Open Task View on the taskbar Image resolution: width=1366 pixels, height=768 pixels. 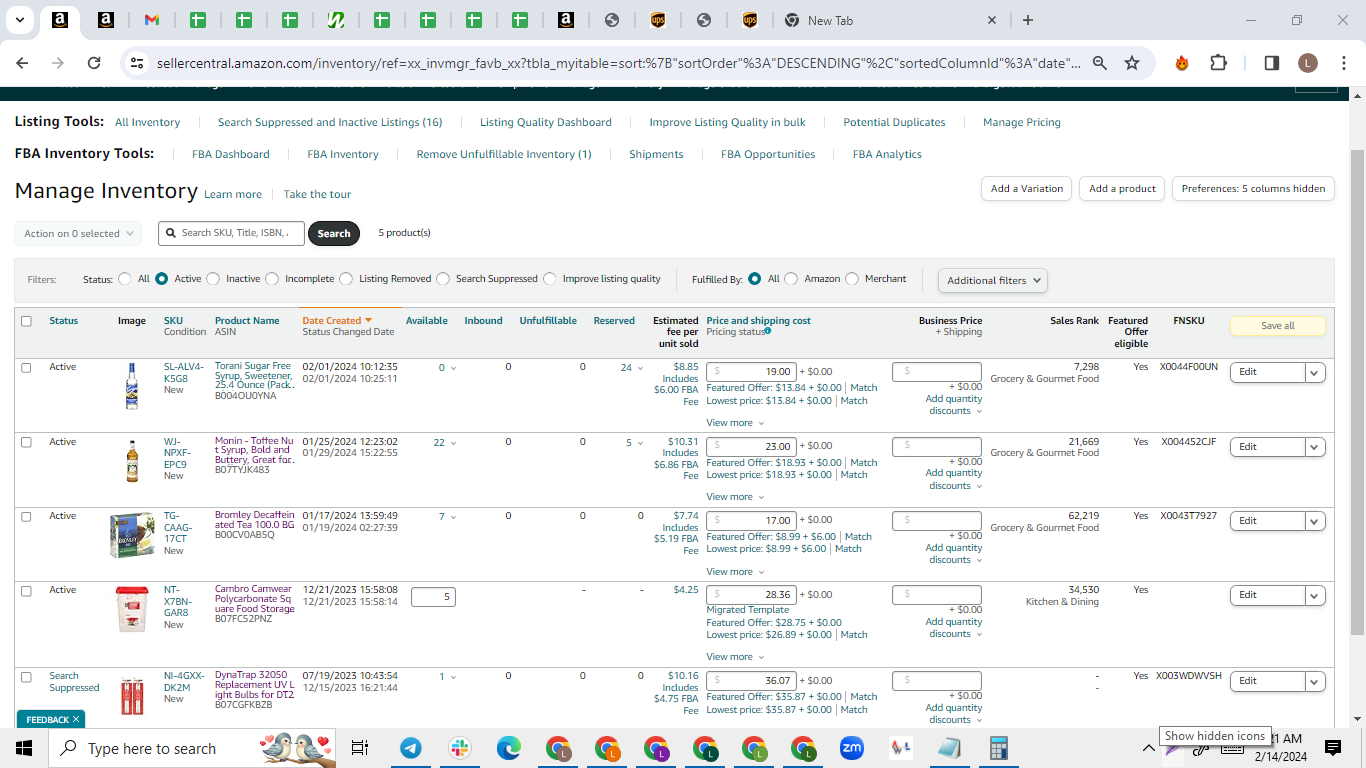[360, 748]
